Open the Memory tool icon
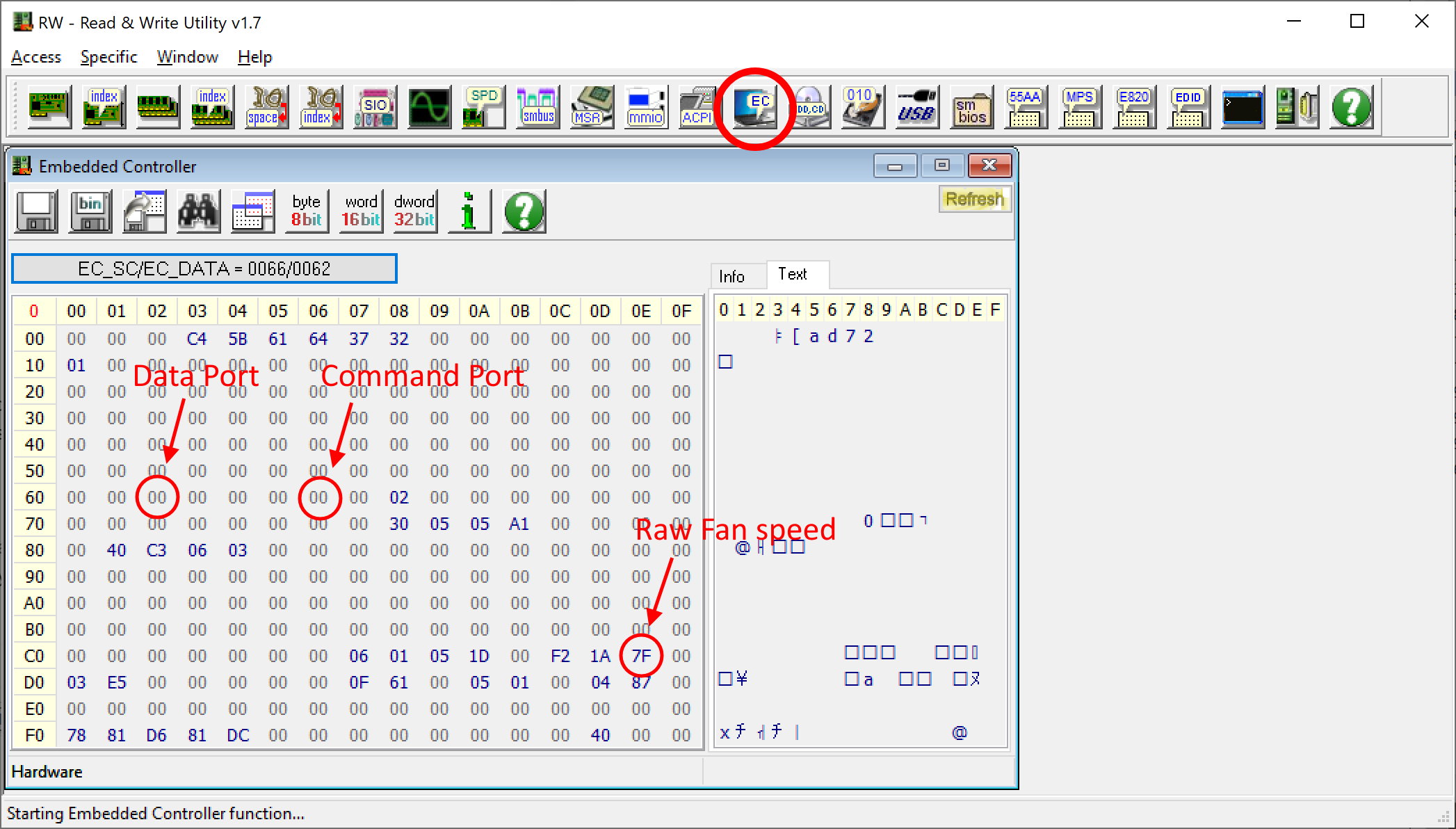 coord(158,107)
